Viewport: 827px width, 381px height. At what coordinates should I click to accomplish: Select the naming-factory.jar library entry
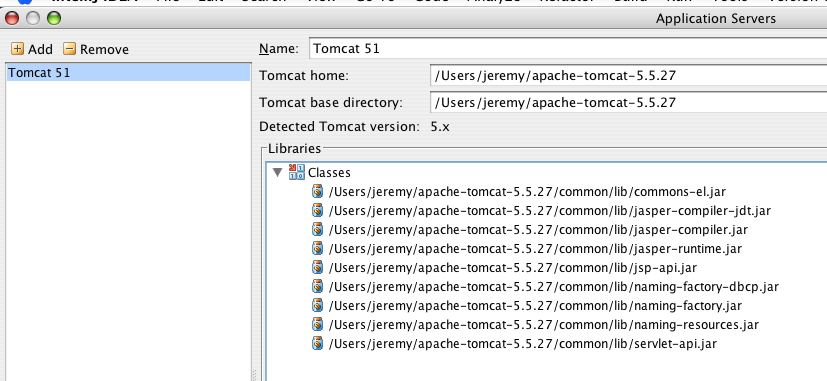535,306
